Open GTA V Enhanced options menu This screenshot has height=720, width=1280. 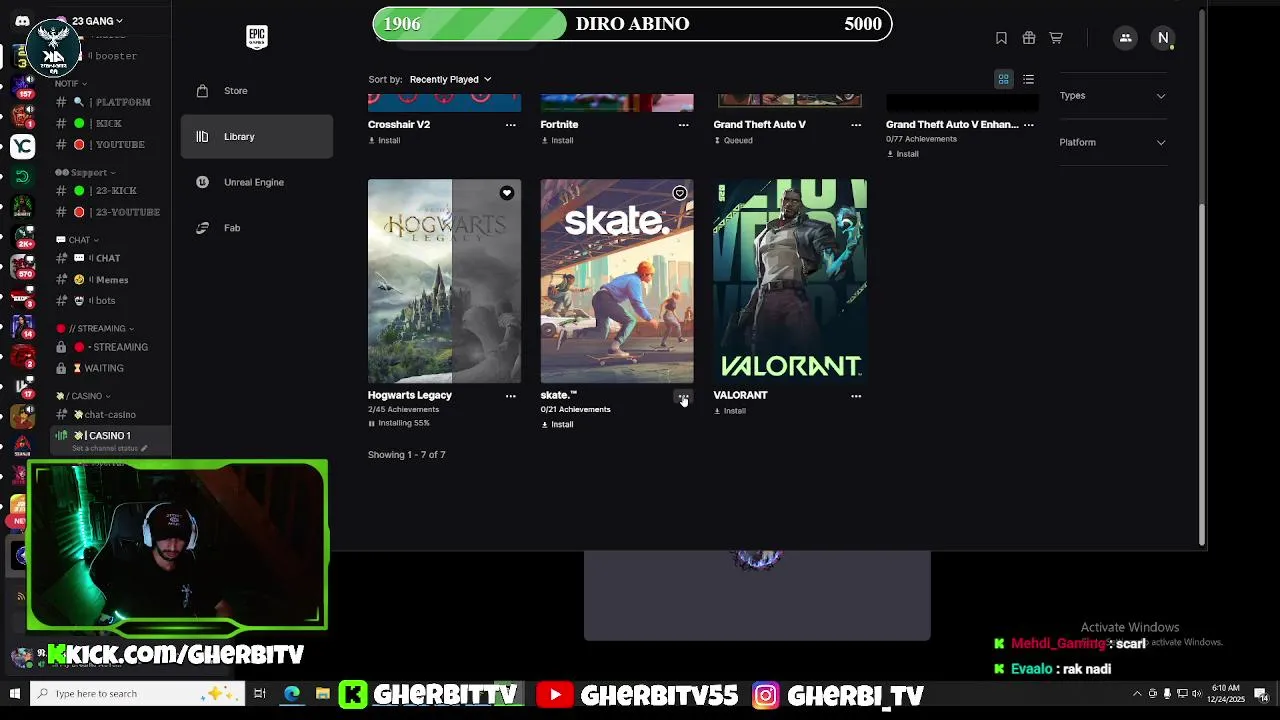click(x=1029, y=125)
